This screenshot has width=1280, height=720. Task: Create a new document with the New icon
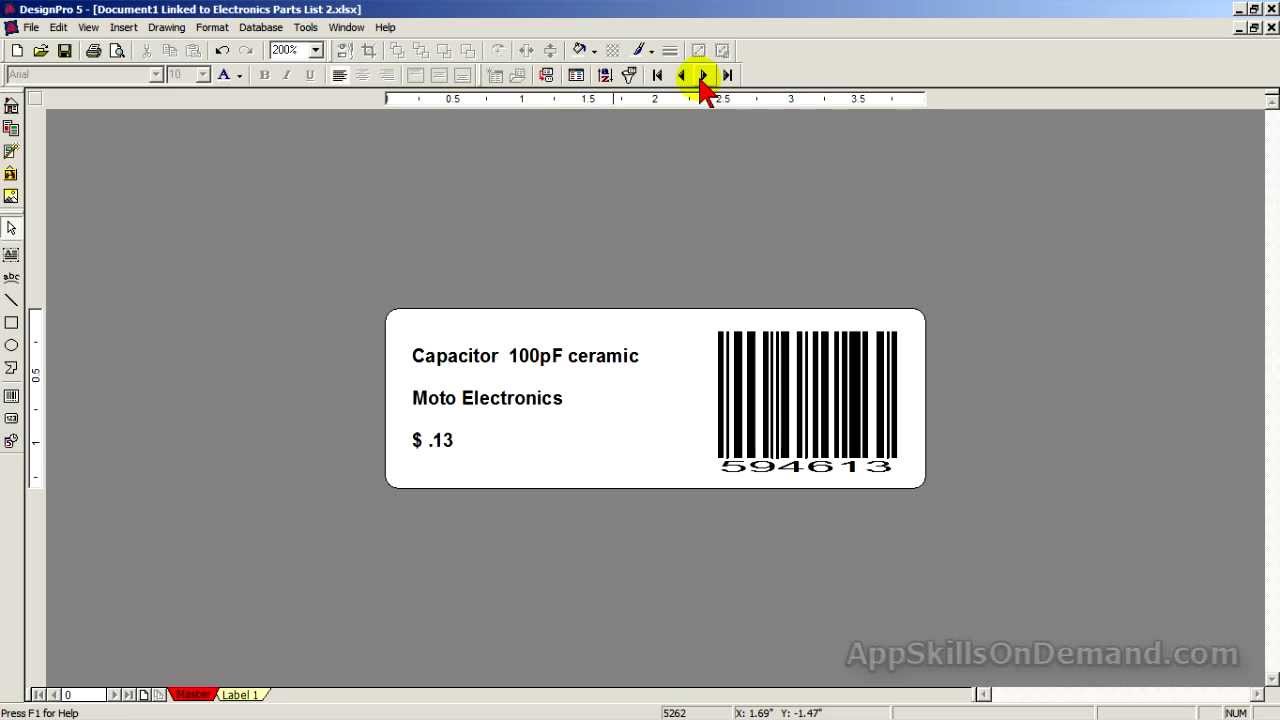click(x=17, y=50)
